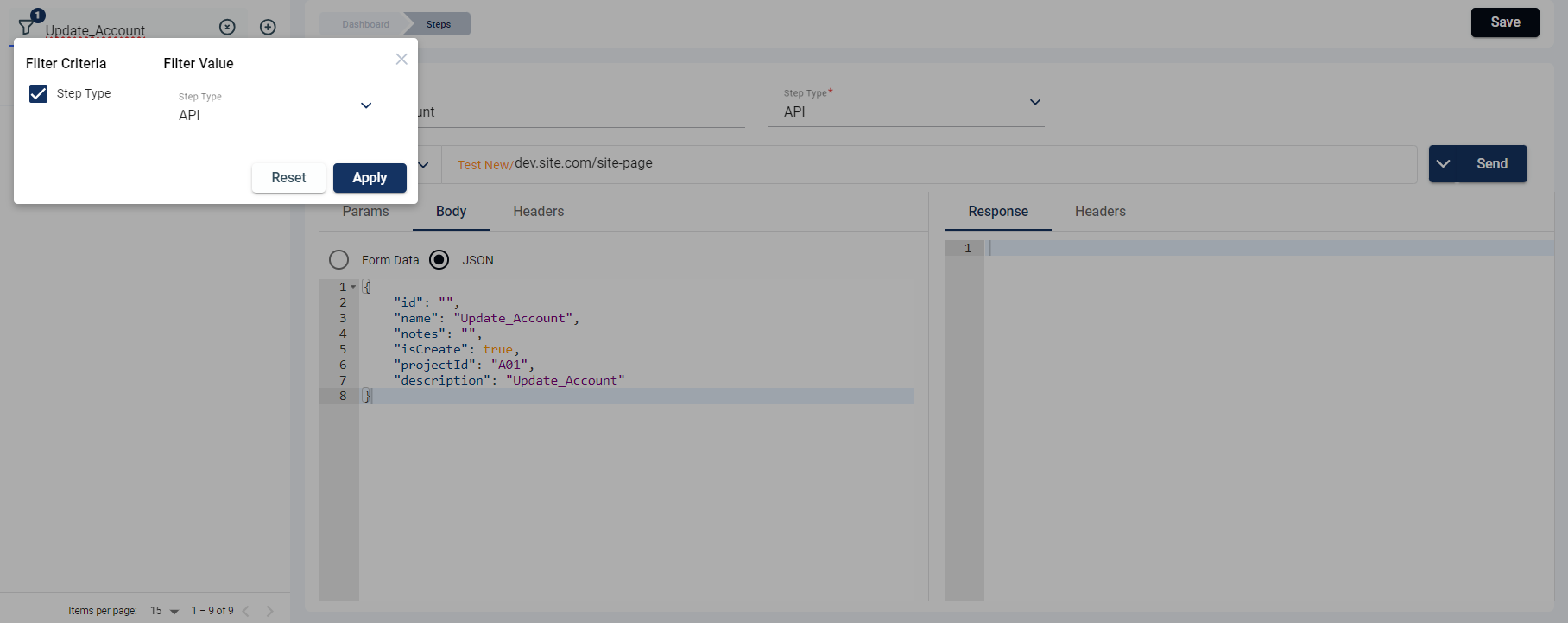Image resolution: width=1568 pixels, height=623 pixels.
Task: Open the dropdown arrow beside Send
Action: click(1443, 164)
